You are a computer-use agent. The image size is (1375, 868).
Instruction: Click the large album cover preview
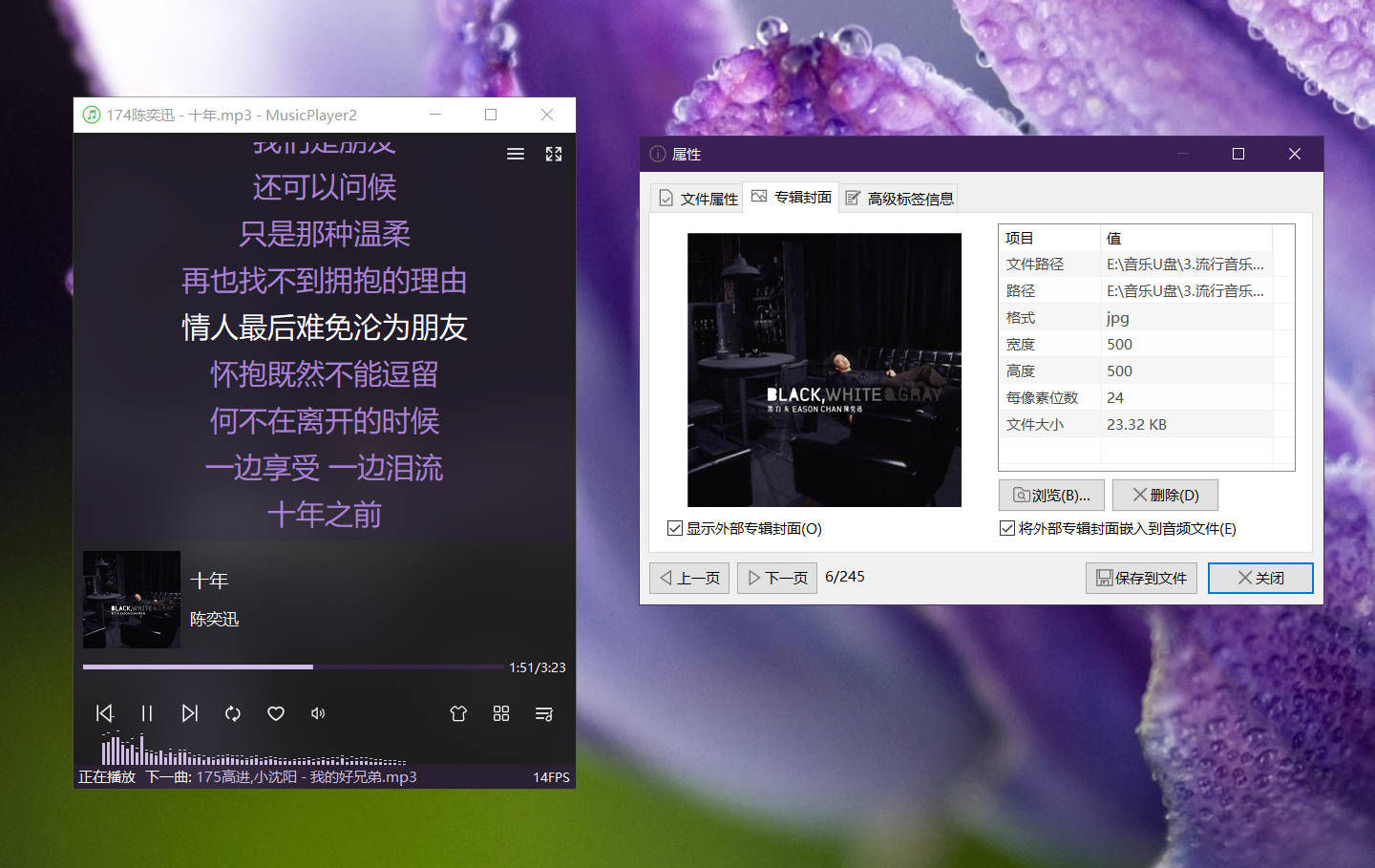824,370
